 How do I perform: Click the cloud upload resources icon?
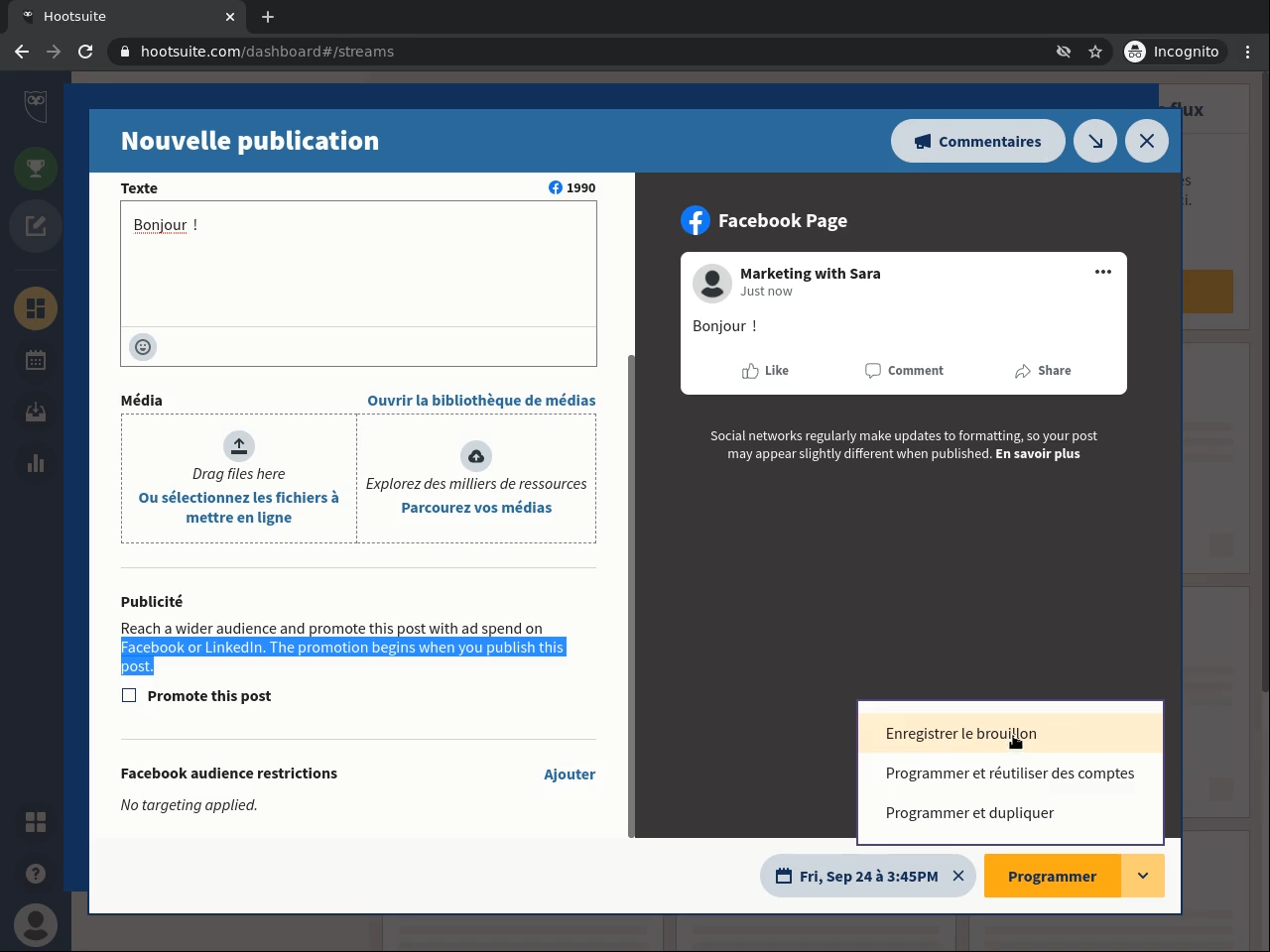pos(476,456)
